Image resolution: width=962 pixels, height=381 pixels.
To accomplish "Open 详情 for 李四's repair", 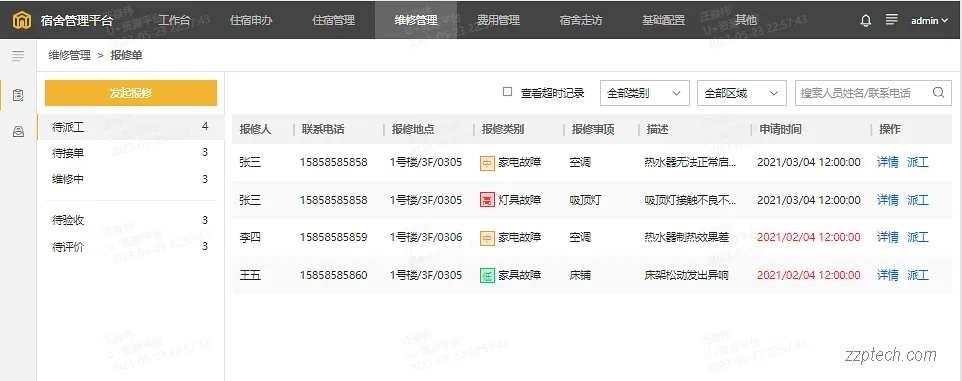I will 888,237.
